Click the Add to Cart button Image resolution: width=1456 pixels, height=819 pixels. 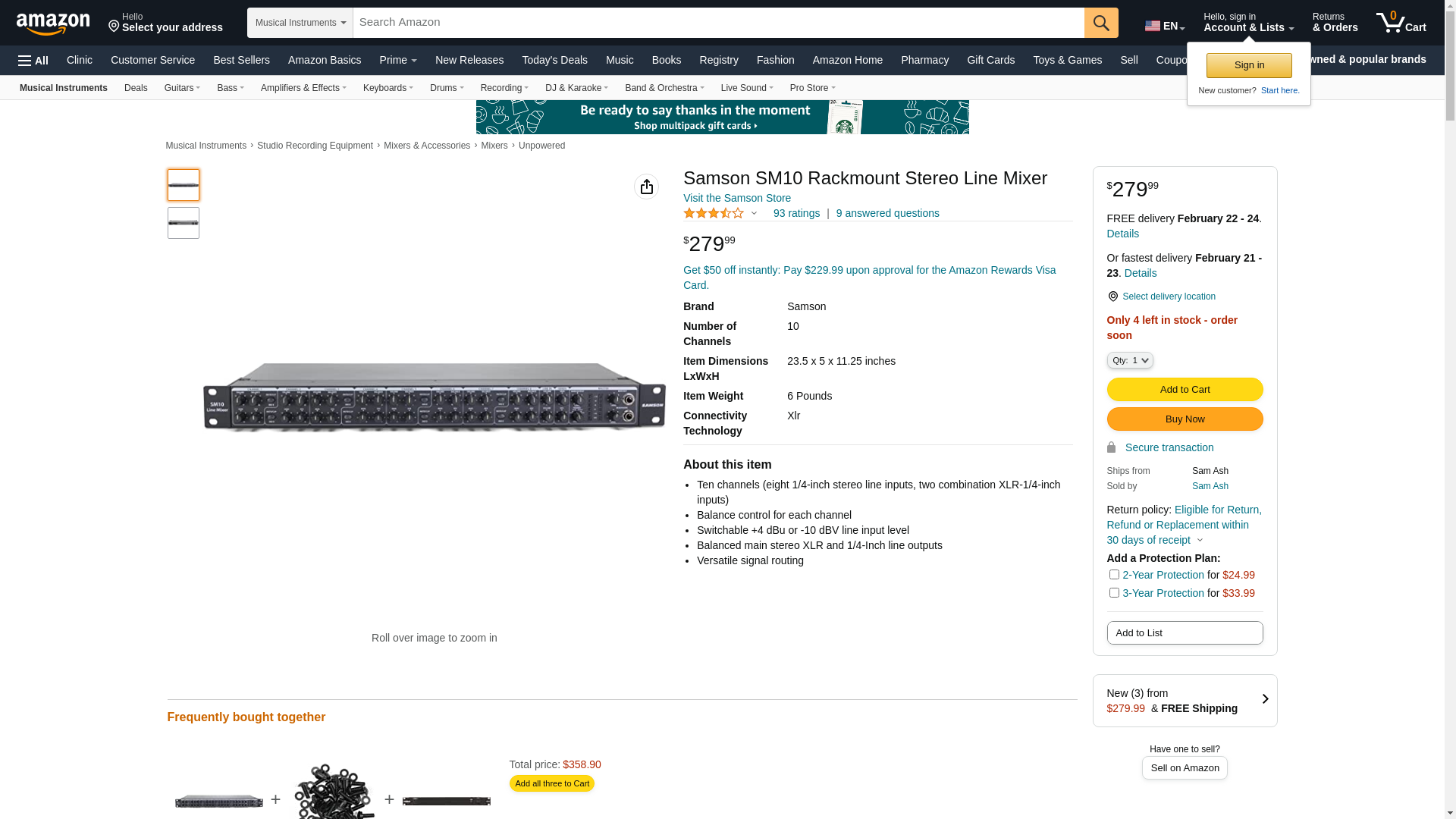pyautogui.click(x=1185, y=390)
